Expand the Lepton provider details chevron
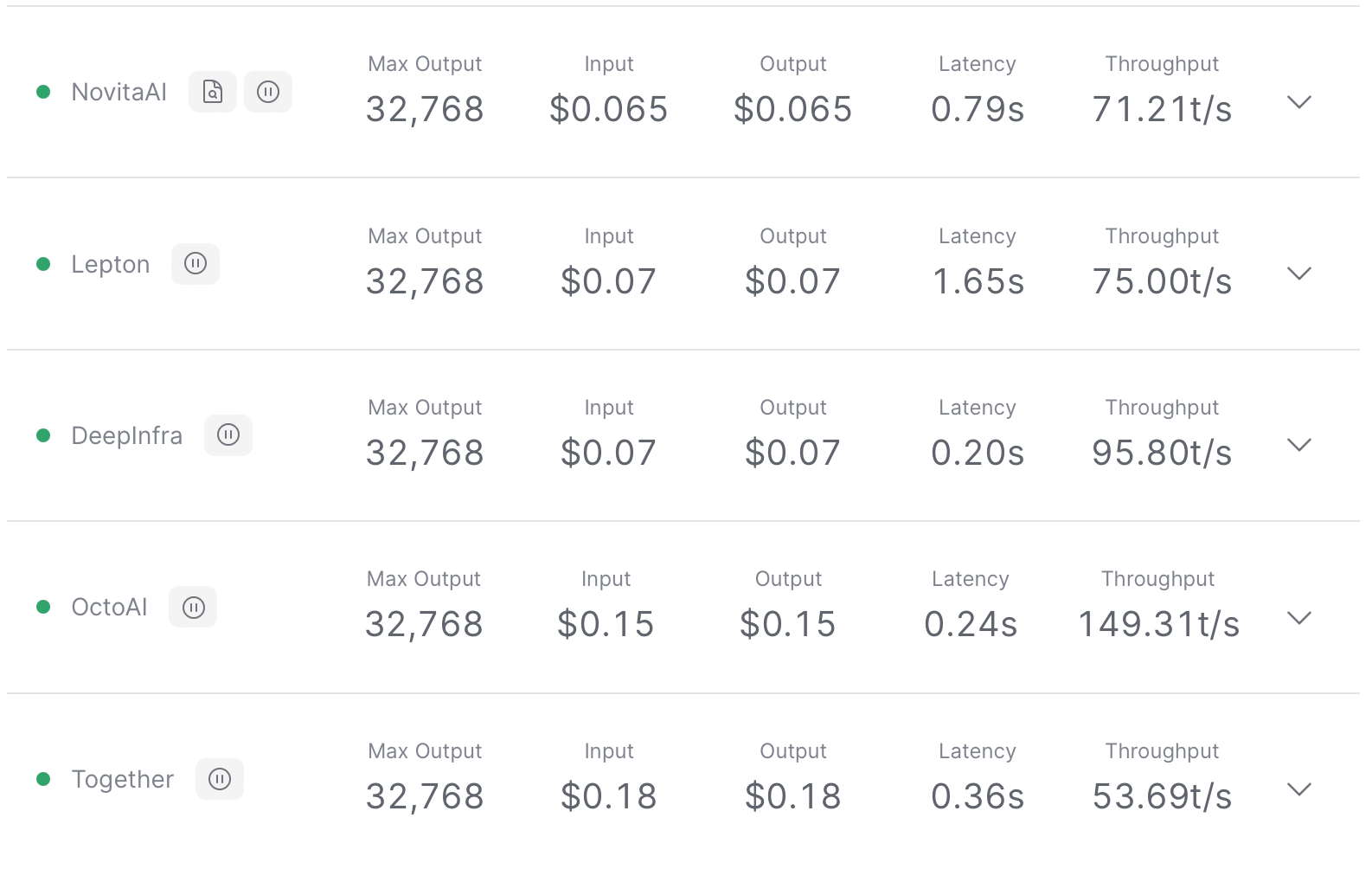Screen dimensions: 1372x869 tap(1298, 274)
